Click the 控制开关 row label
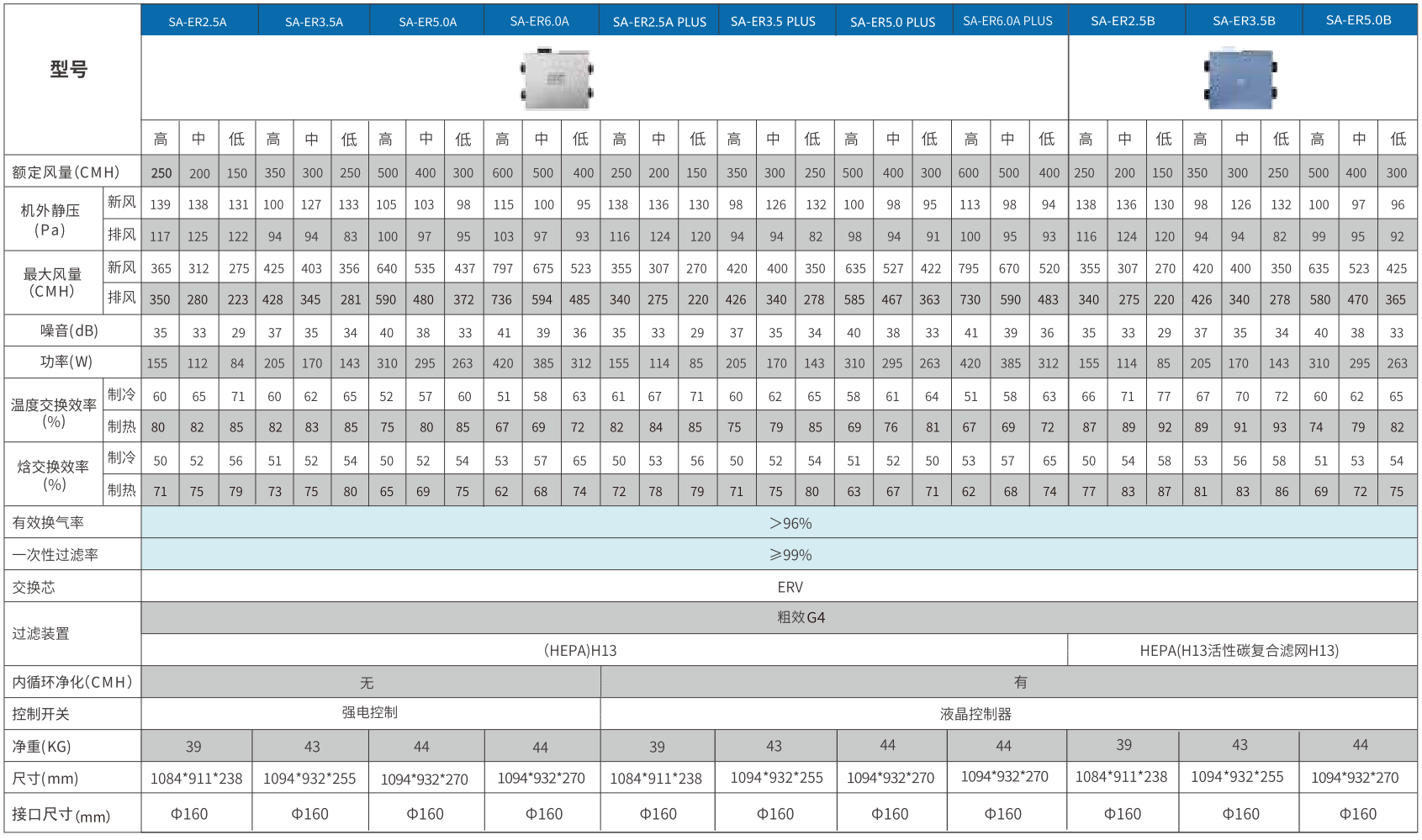 pos(40,714)
